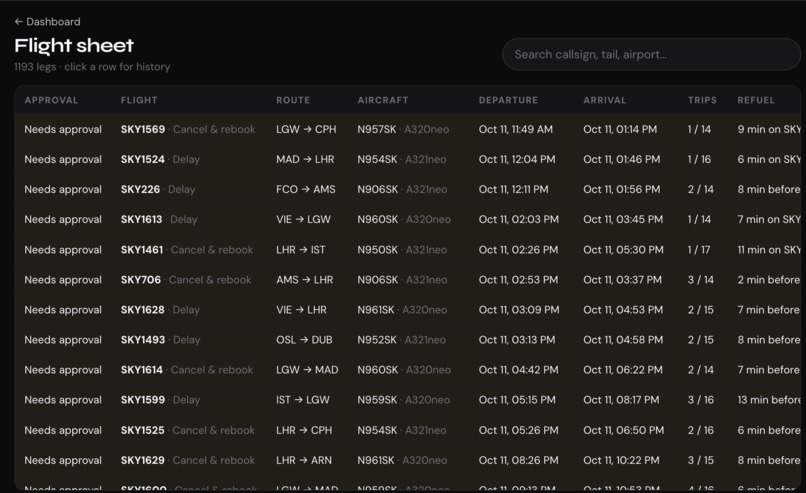This screenshot has height=493, width=806.
Task: Open the SKY1493 OSL to DUB row
Action: (408, 340)
